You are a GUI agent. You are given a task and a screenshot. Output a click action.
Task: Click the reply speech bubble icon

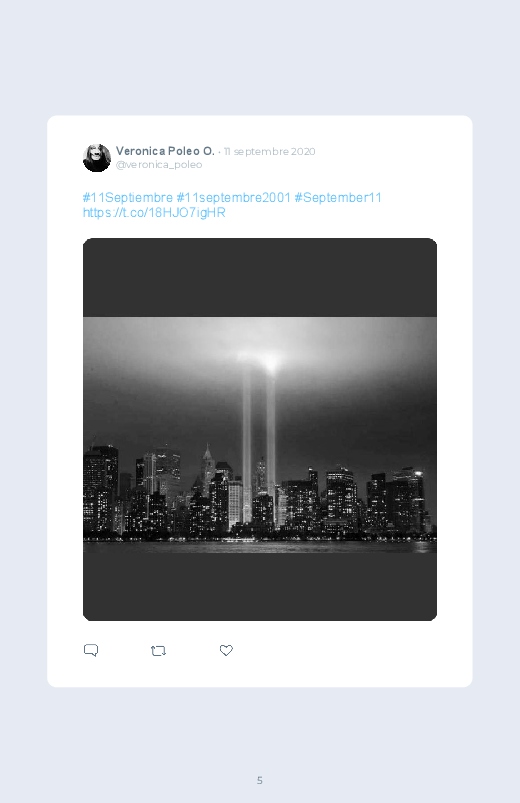pos(91,650)
